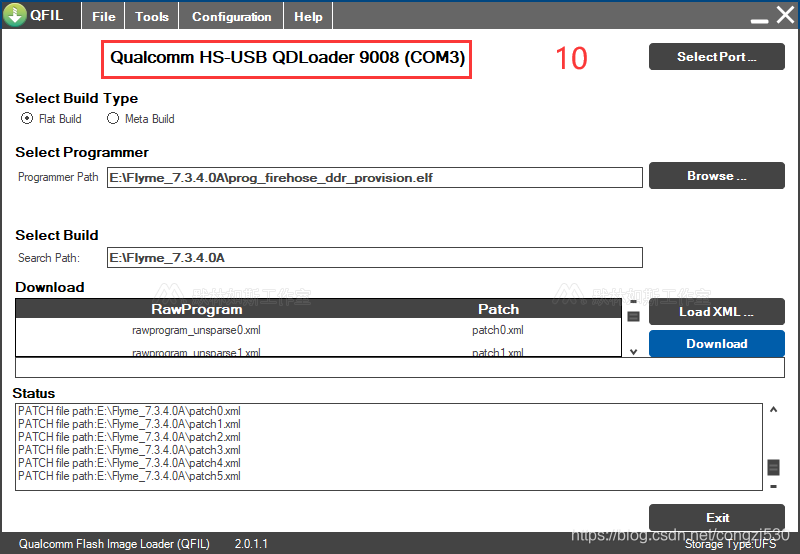Click the download list scrollbar thumb
The height and width of the screenshot is (554, 800).
[x=633, y=317]
